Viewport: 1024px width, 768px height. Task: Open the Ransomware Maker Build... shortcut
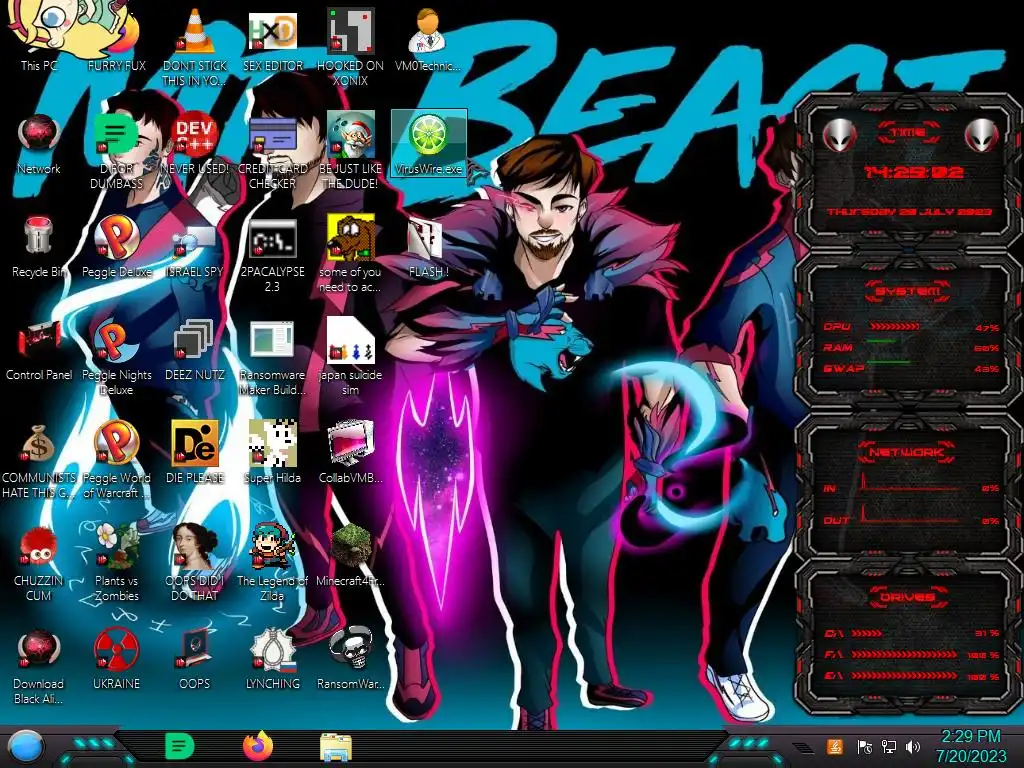tap(272, 357)
